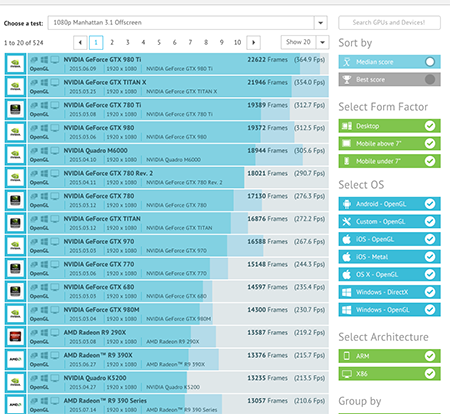Click the AMD logo beside Radeon R9 390X
The image size is (450, 414).
click(x=15, y=359)
